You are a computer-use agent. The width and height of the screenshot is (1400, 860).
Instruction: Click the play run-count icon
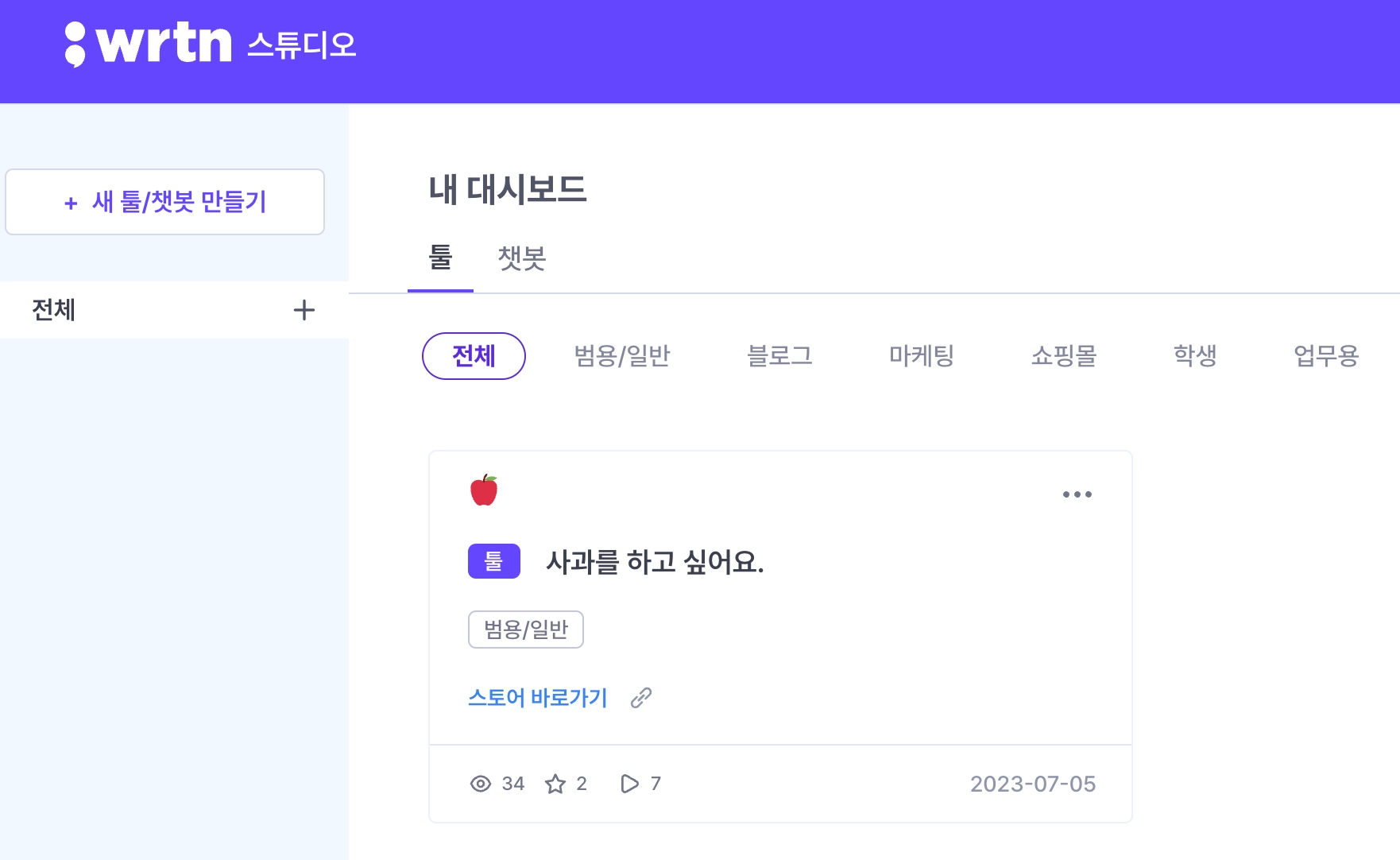629,784
